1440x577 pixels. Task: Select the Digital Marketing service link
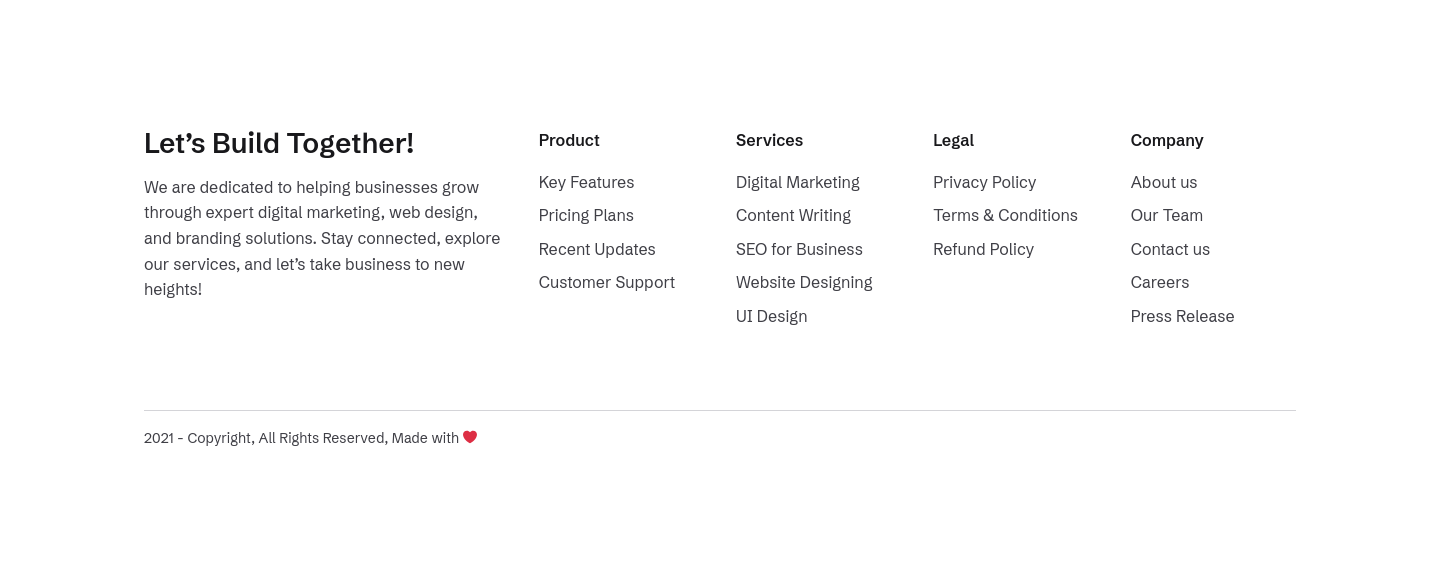point(797,182)
